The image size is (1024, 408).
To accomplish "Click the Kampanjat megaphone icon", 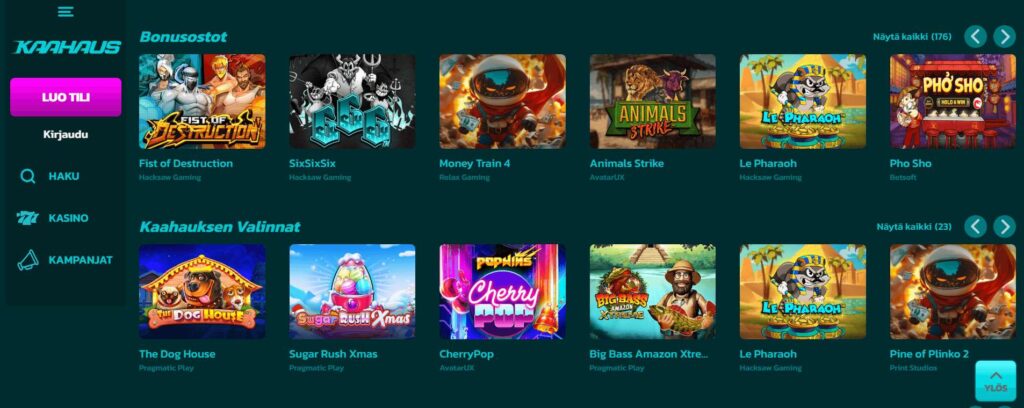I will (x=27, y=260).
